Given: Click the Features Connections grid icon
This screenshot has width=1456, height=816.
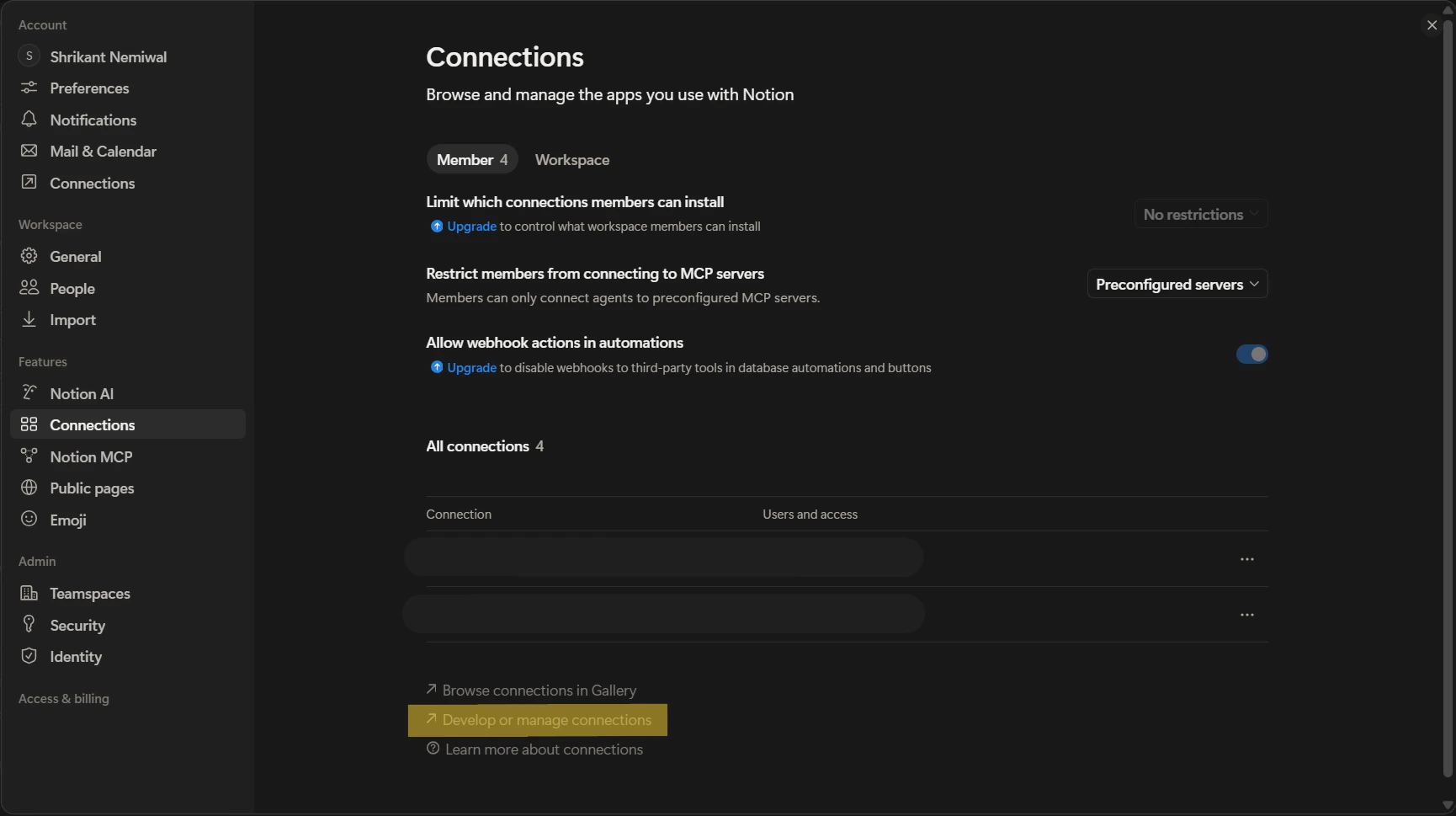Looking at the screenshot, I should click(29, 424).
